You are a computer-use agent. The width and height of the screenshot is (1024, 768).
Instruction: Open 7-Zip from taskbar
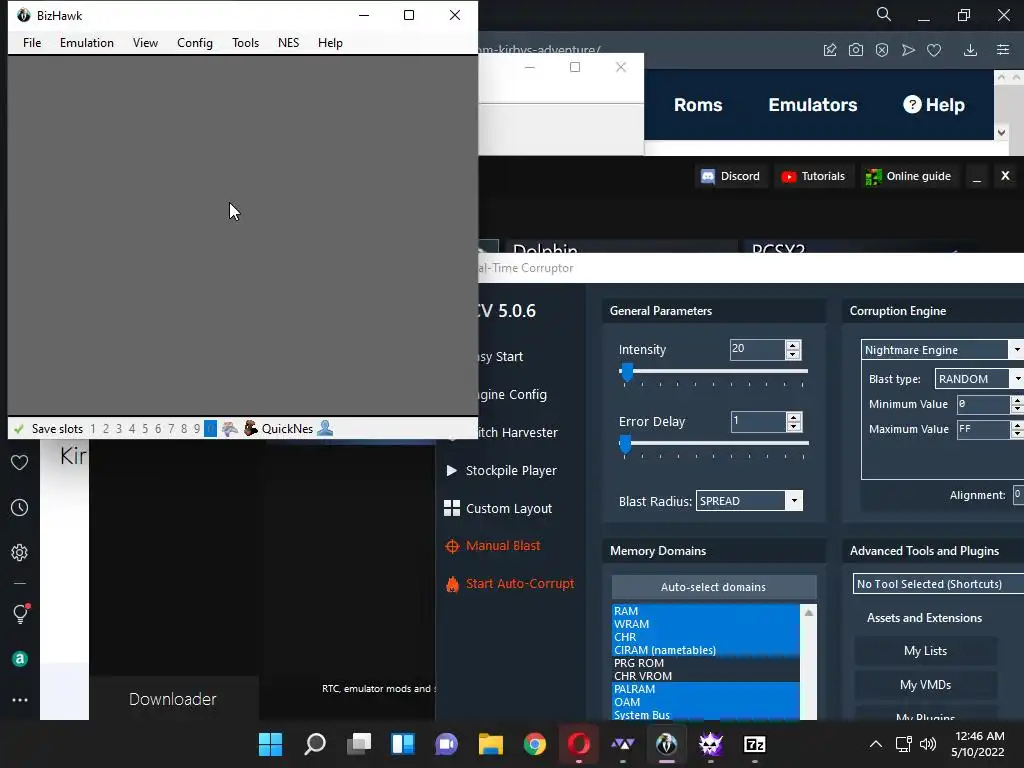[x=754, y=744]
